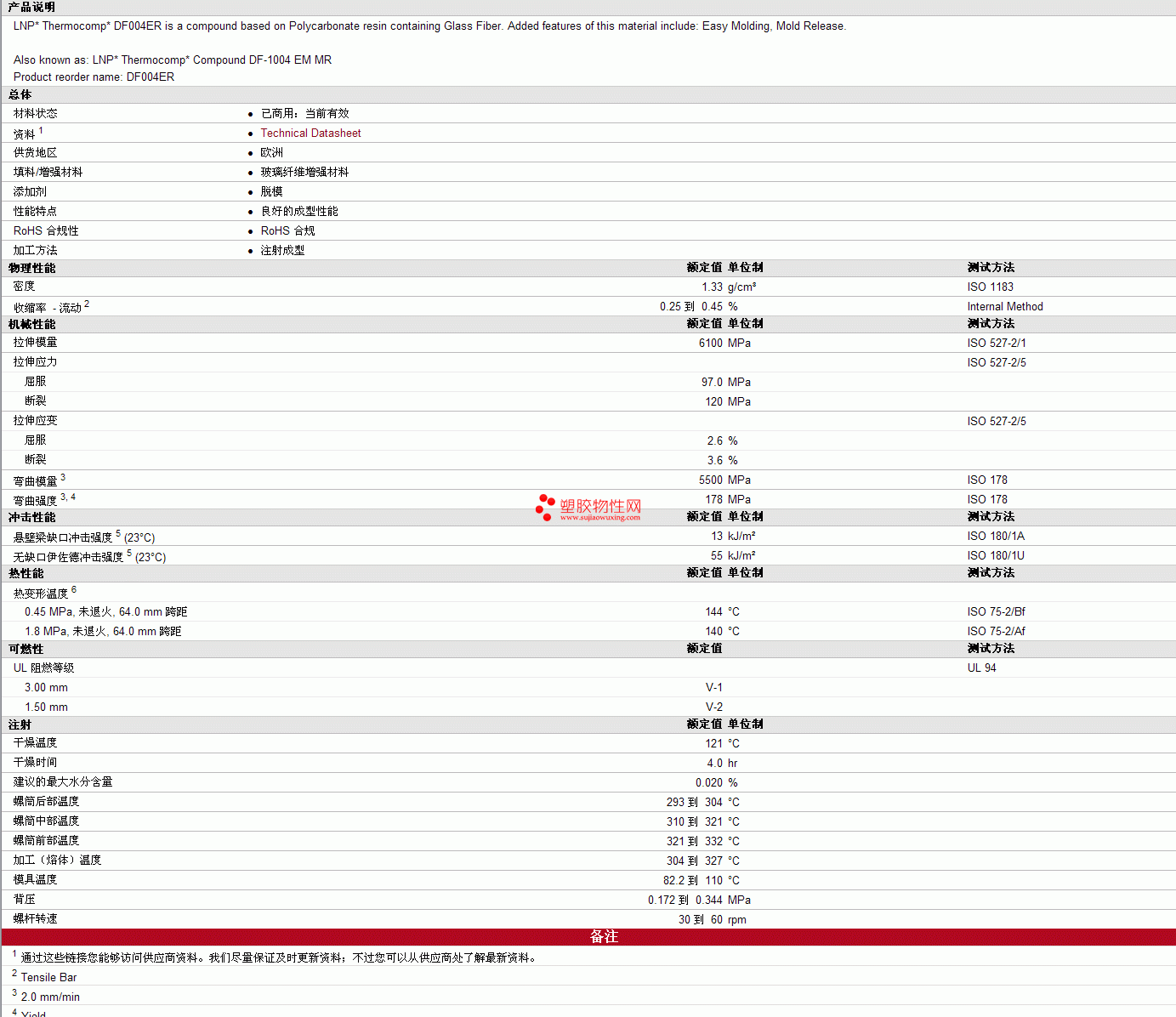Click the 螺杆转速 row label
The image size is (1176, 1017).
click(x=36, y=919)
